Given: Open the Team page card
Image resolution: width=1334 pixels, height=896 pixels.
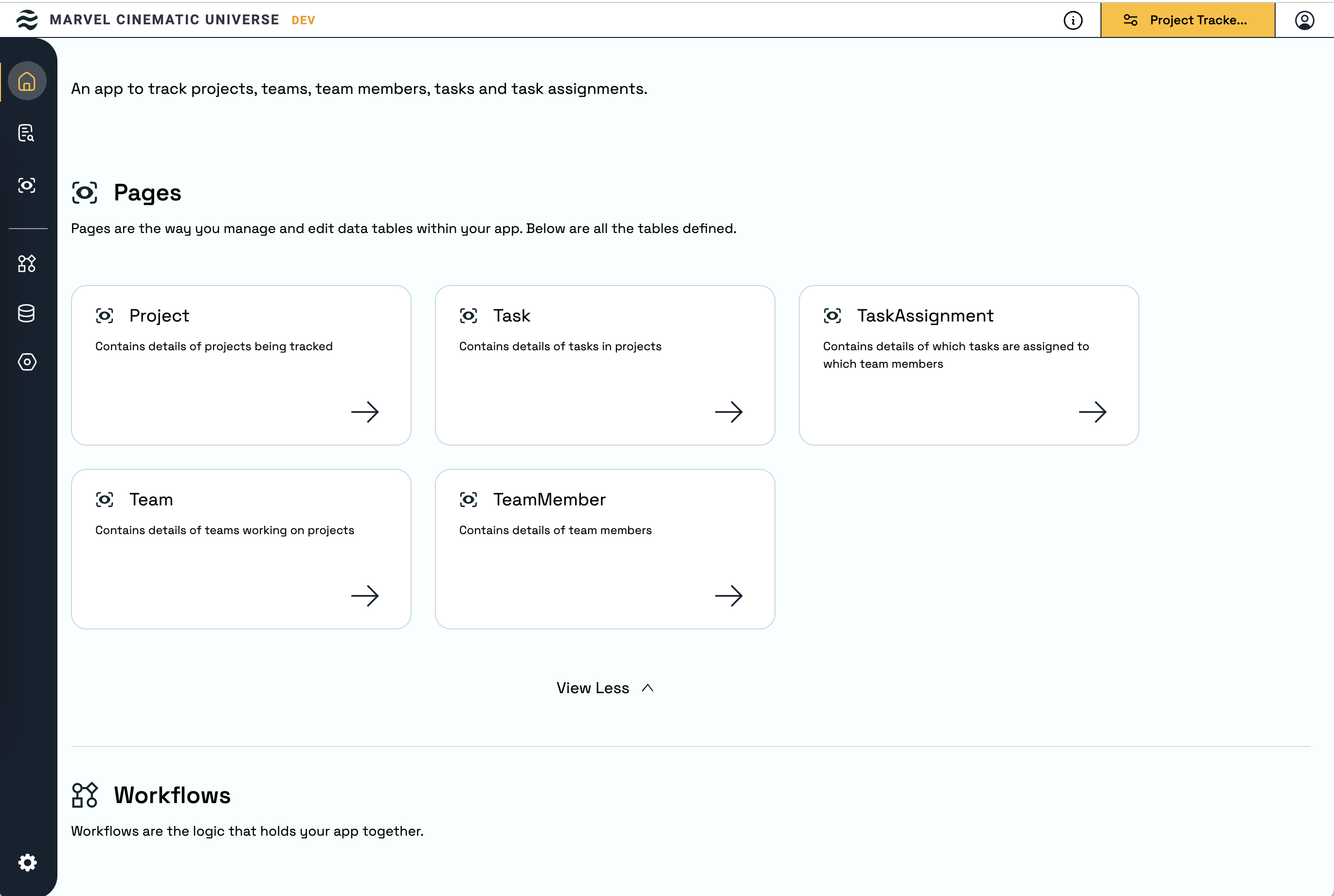Looking at the screenshot, I should coord(241,549).
